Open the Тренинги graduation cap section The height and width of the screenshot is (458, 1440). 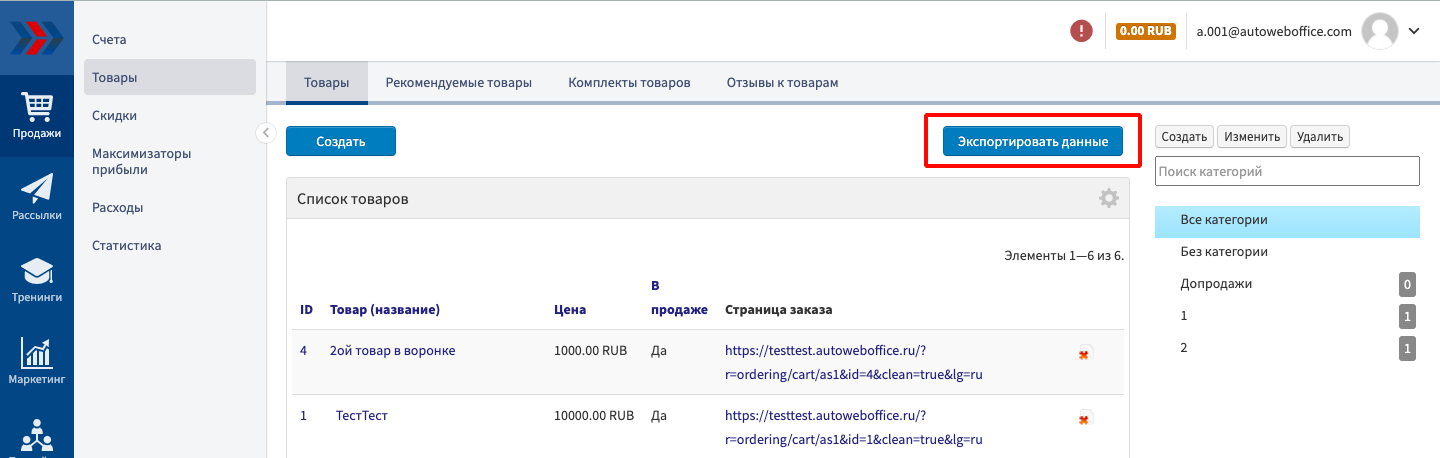[x=36, y=280]
